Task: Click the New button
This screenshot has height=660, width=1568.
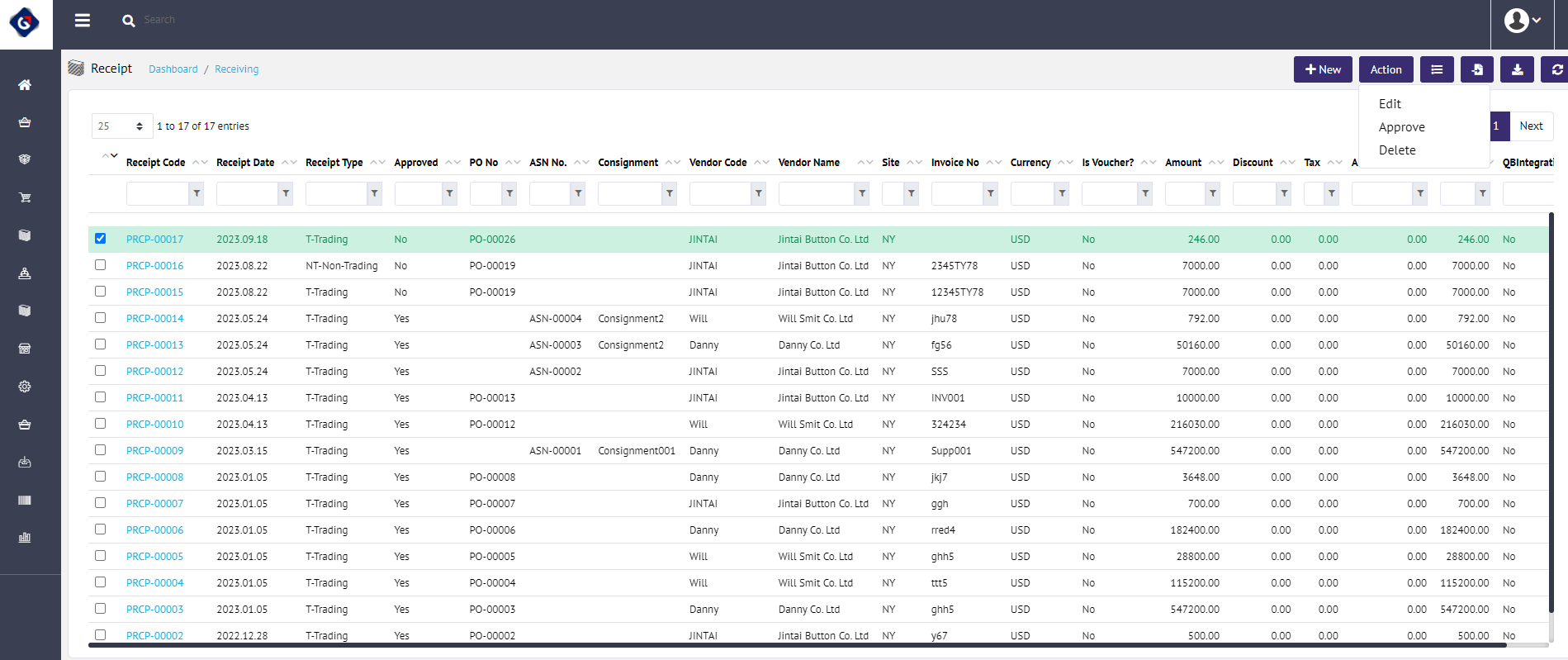Action: coord(1323,70)
